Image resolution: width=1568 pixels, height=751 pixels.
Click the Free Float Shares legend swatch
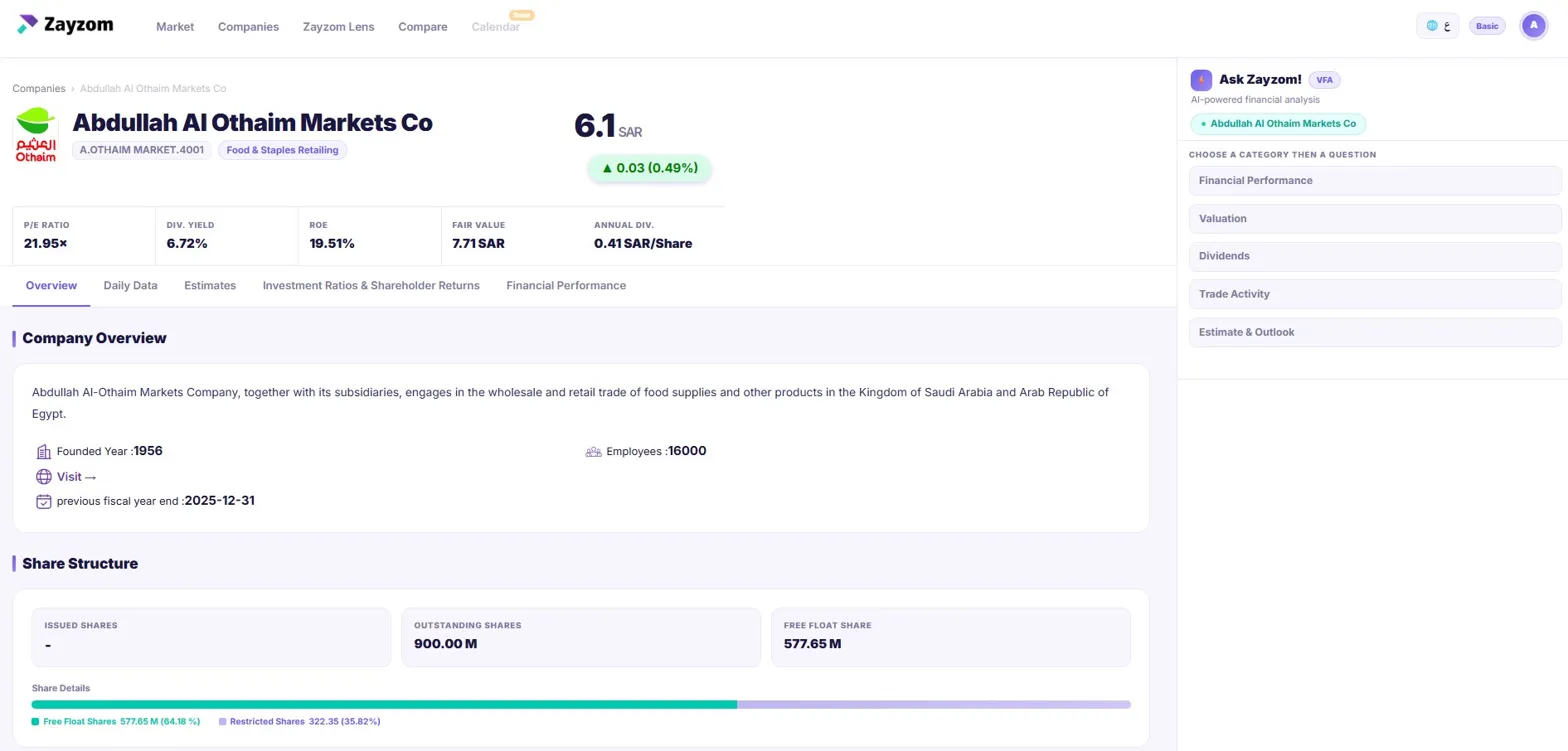(35, 721)
